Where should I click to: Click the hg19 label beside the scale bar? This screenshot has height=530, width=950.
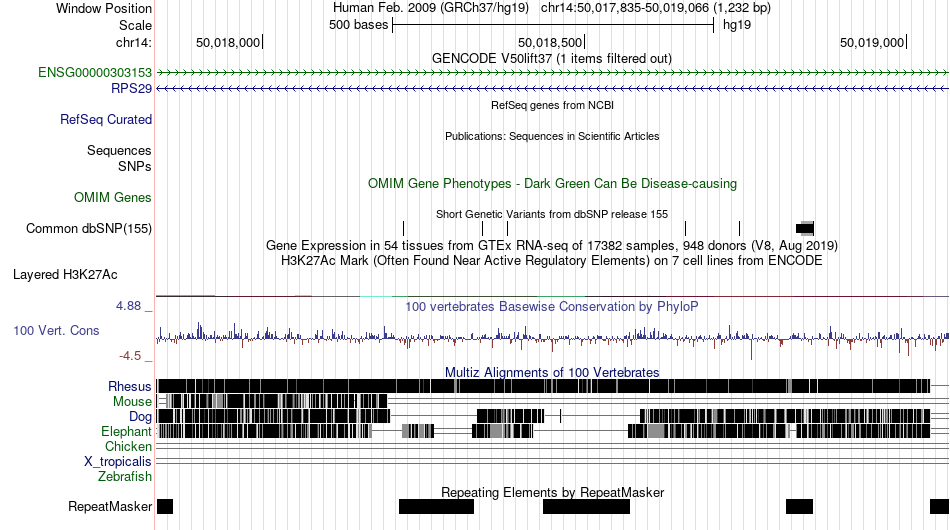tap(737, 25)
